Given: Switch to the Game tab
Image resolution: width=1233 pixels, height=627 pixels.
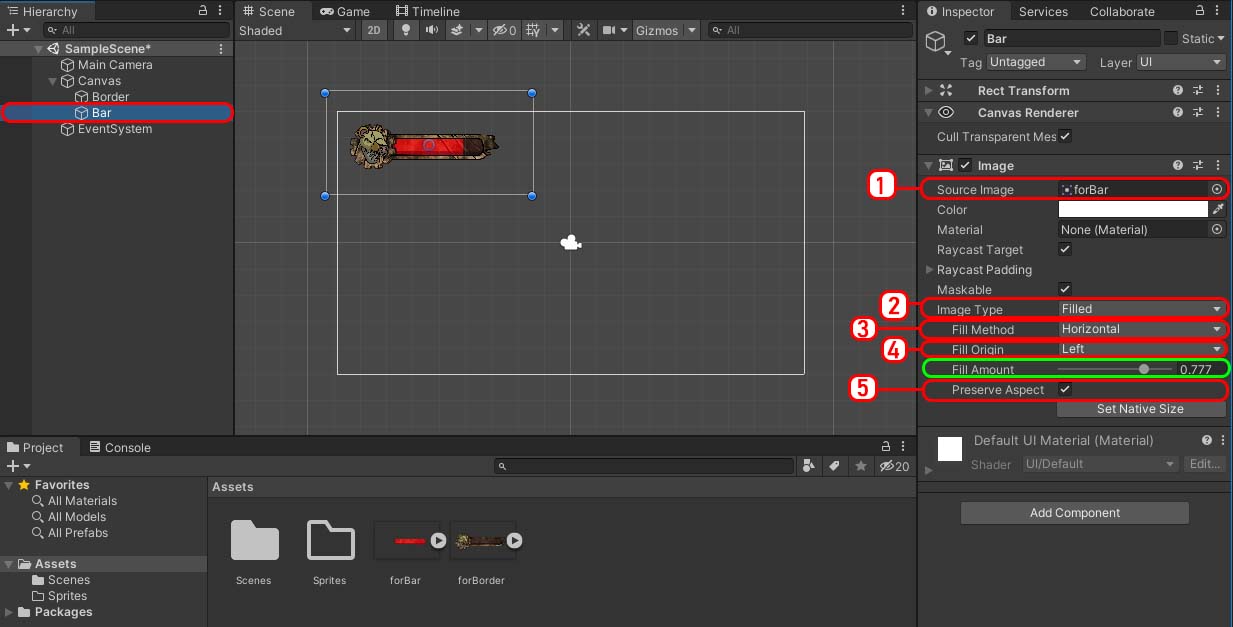Looking at the screenshot, I should pos(345,11).
